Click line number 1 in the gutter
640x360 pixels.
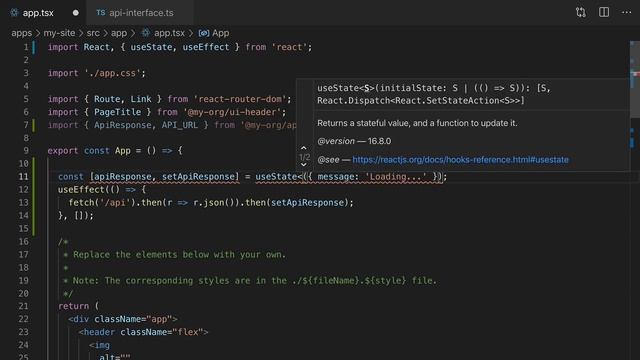pyautogui.click(x=26, y=47)
